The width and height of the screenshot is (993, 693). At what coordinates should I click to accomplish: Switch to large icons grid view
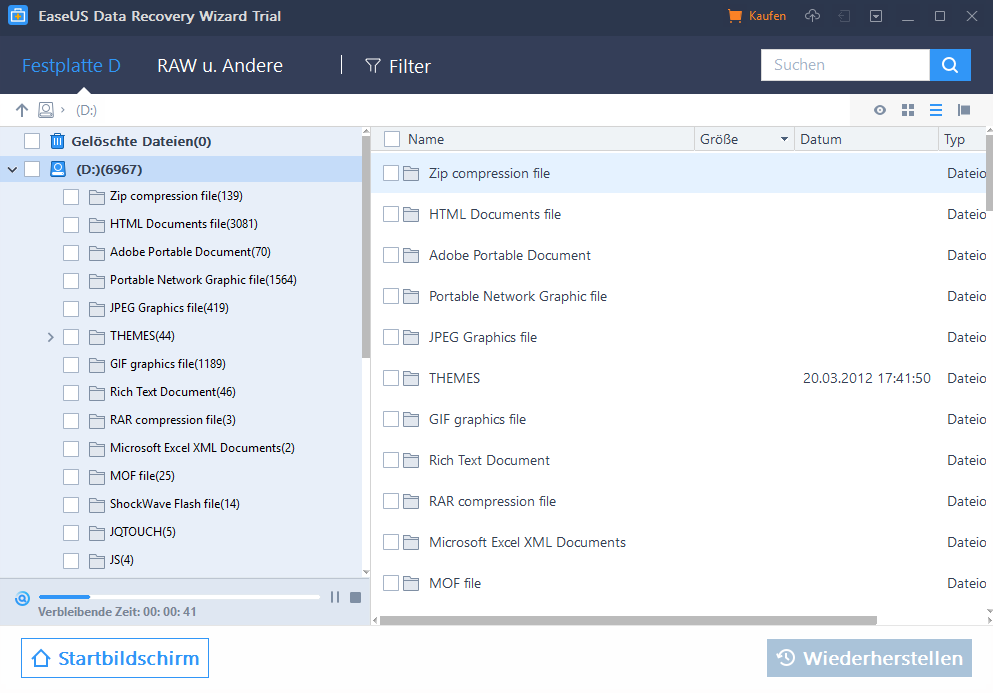tap(908, 110)
